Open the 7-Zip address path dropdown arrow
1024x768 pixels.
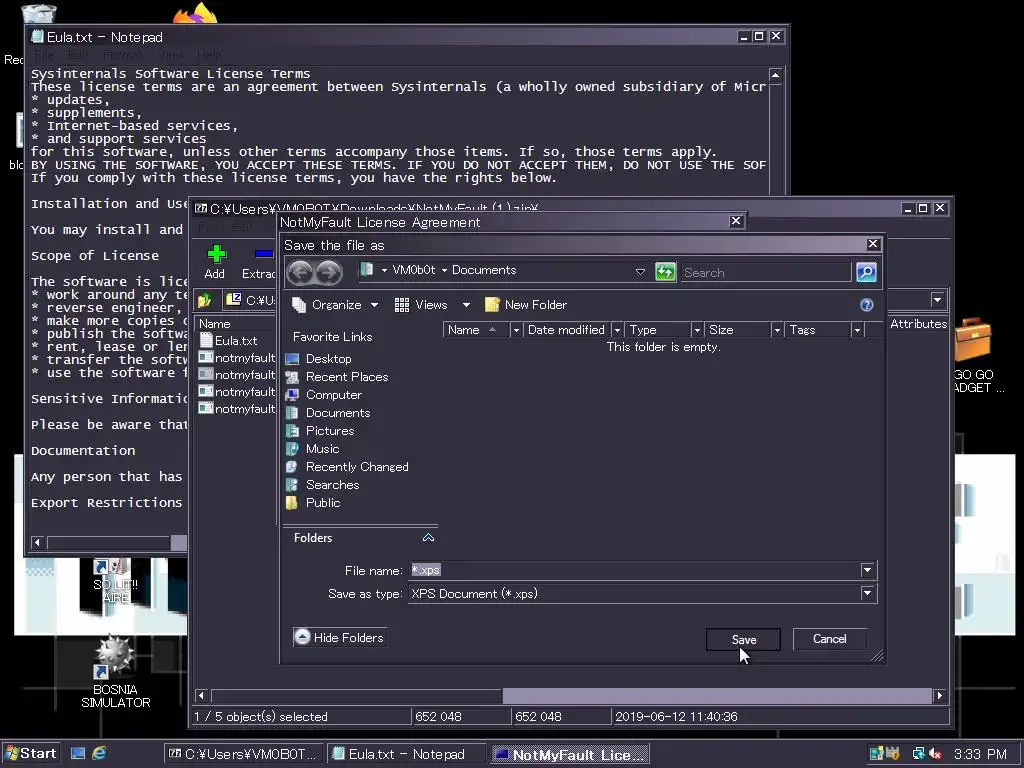point(937,300)
